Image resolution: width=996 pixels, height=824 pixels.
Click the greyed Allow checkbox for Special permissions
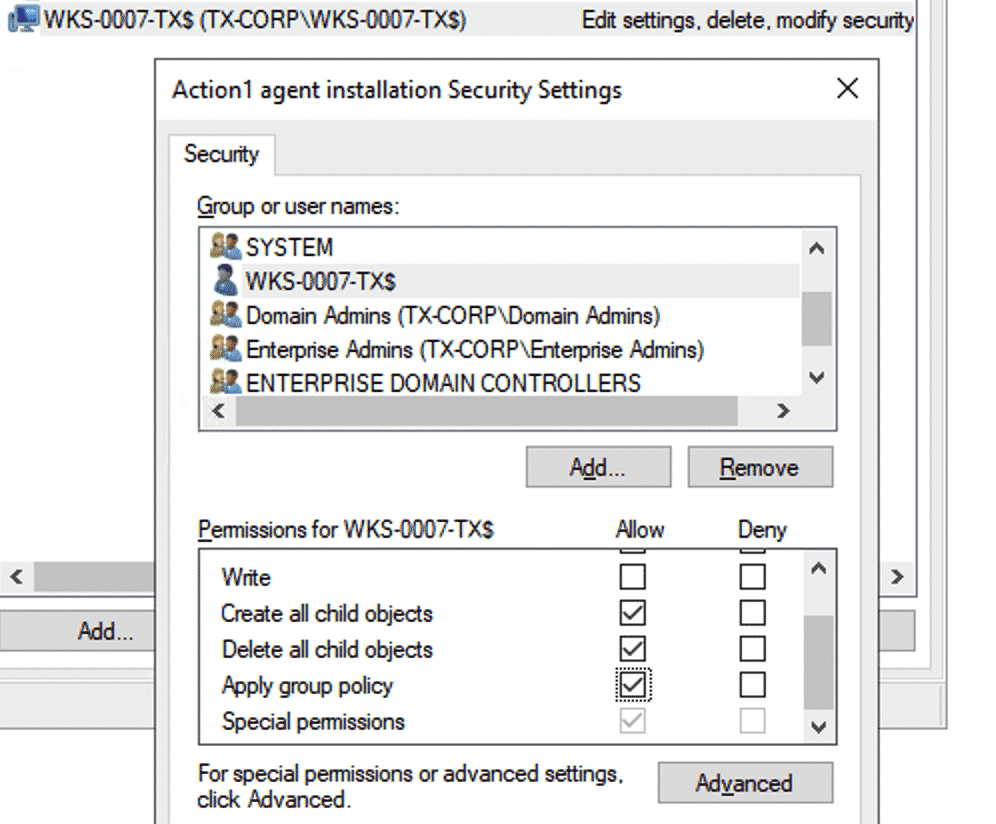[x=632, y=721]
